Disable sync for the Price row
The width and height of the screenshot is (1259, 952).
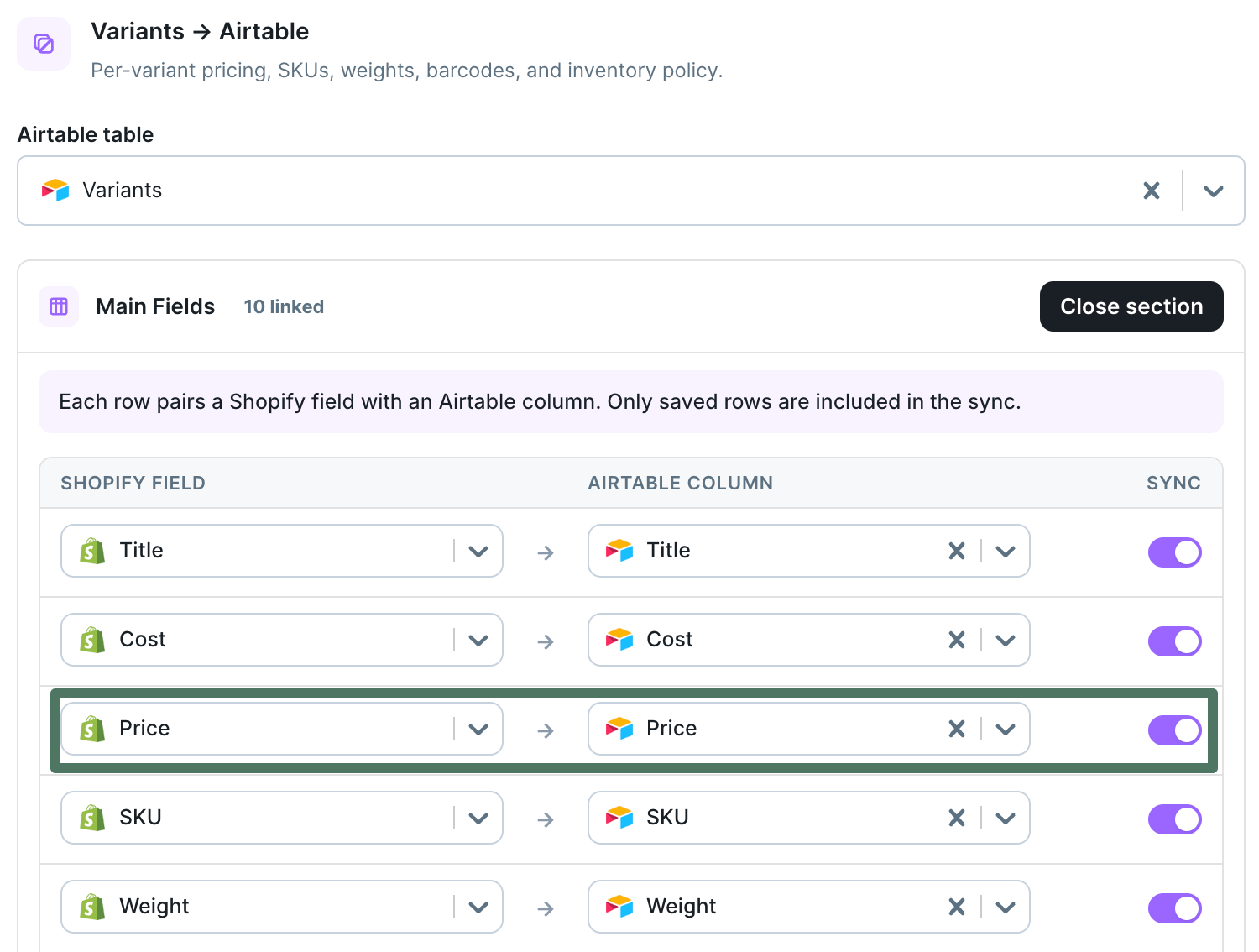point(1175,730)
